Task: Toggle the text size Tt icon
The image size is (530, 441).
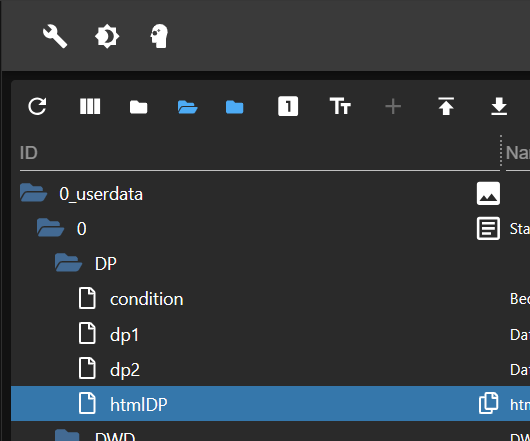Action: point(340,106)
